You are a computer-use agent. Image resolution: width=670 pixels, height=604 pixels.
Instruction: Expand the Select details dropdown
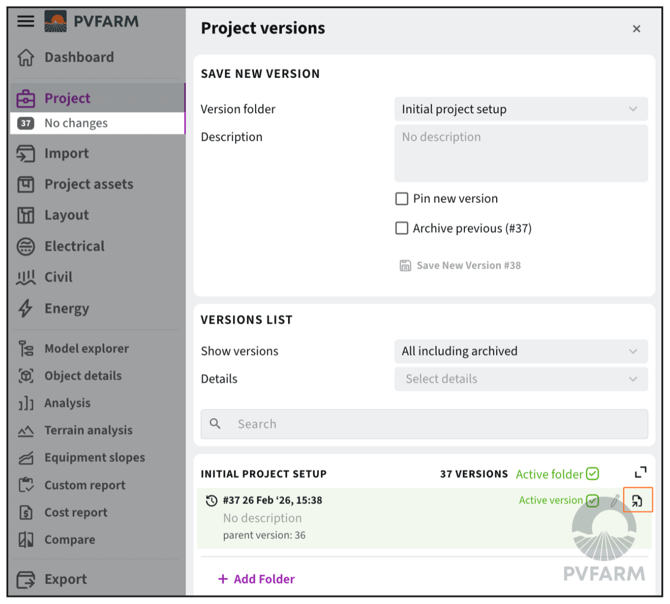520,379
